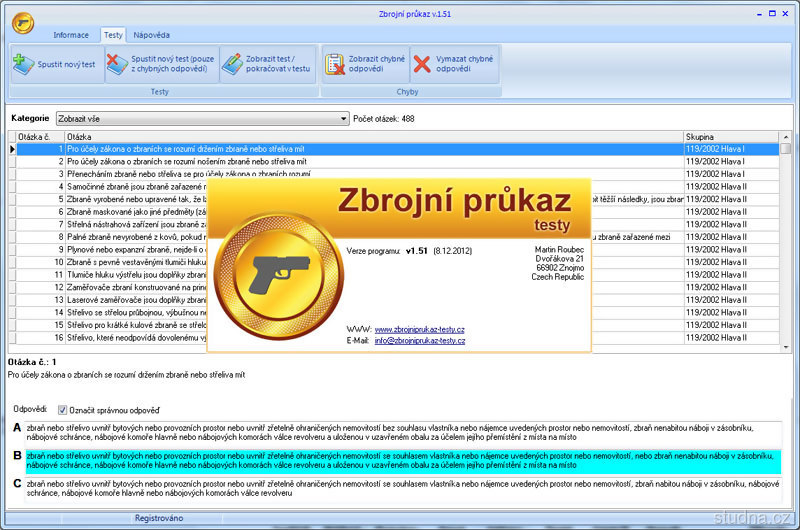Select question row 6 Zbraně maskované

(398, 212)
